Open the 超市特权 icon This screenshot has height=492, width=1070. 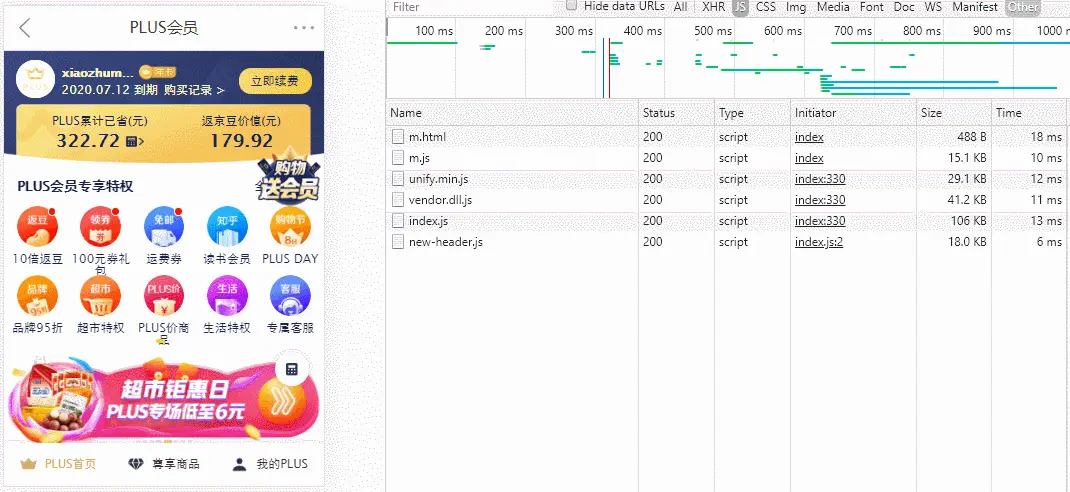pos(100,295)
